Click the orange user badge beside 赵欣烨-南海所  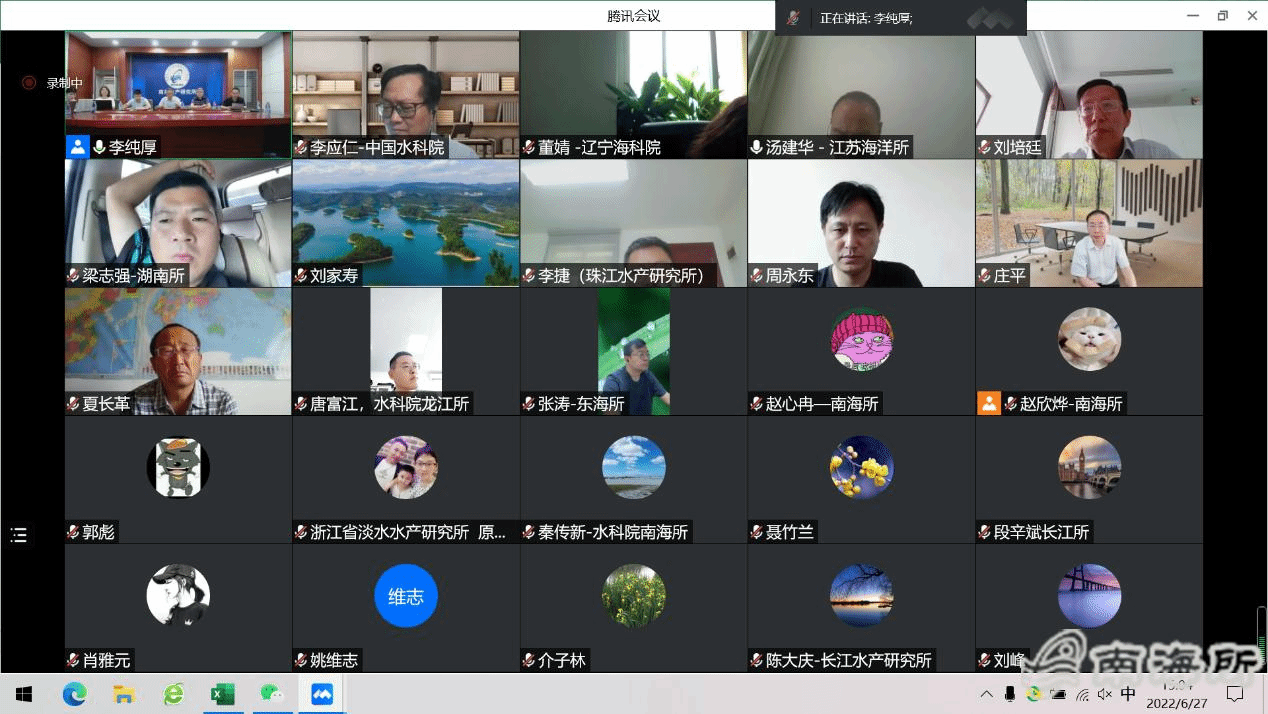pyautogui.click(x=989, y=404)
